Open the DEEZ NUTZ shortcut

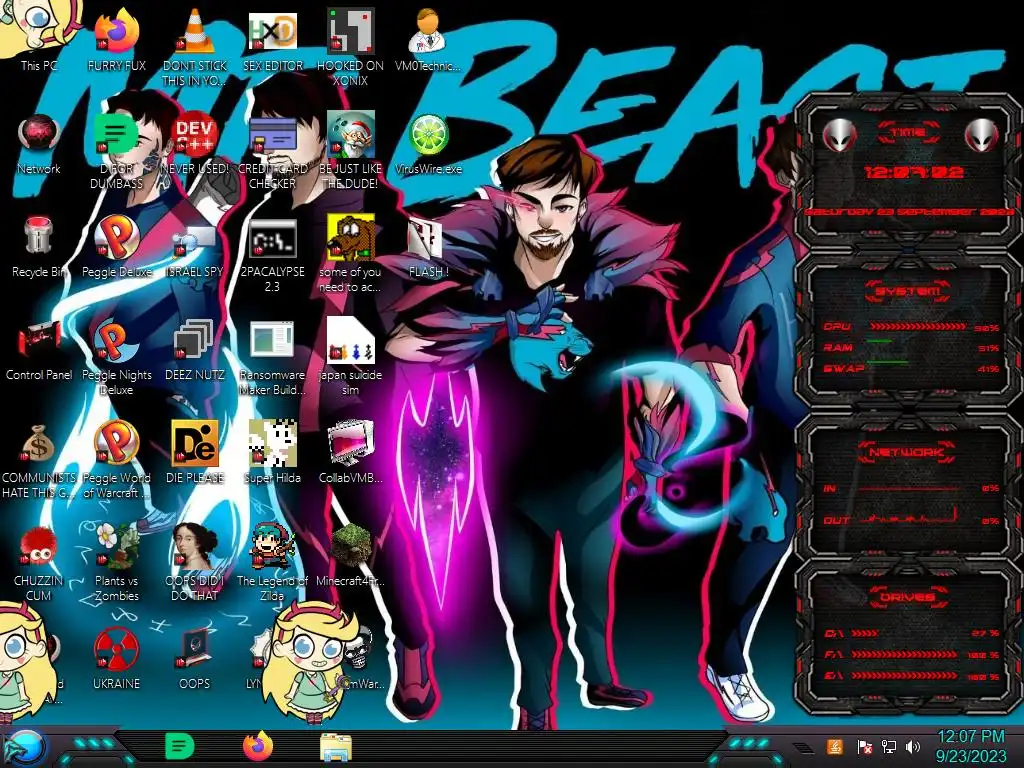pyautogui.click(x=195, y=350)
